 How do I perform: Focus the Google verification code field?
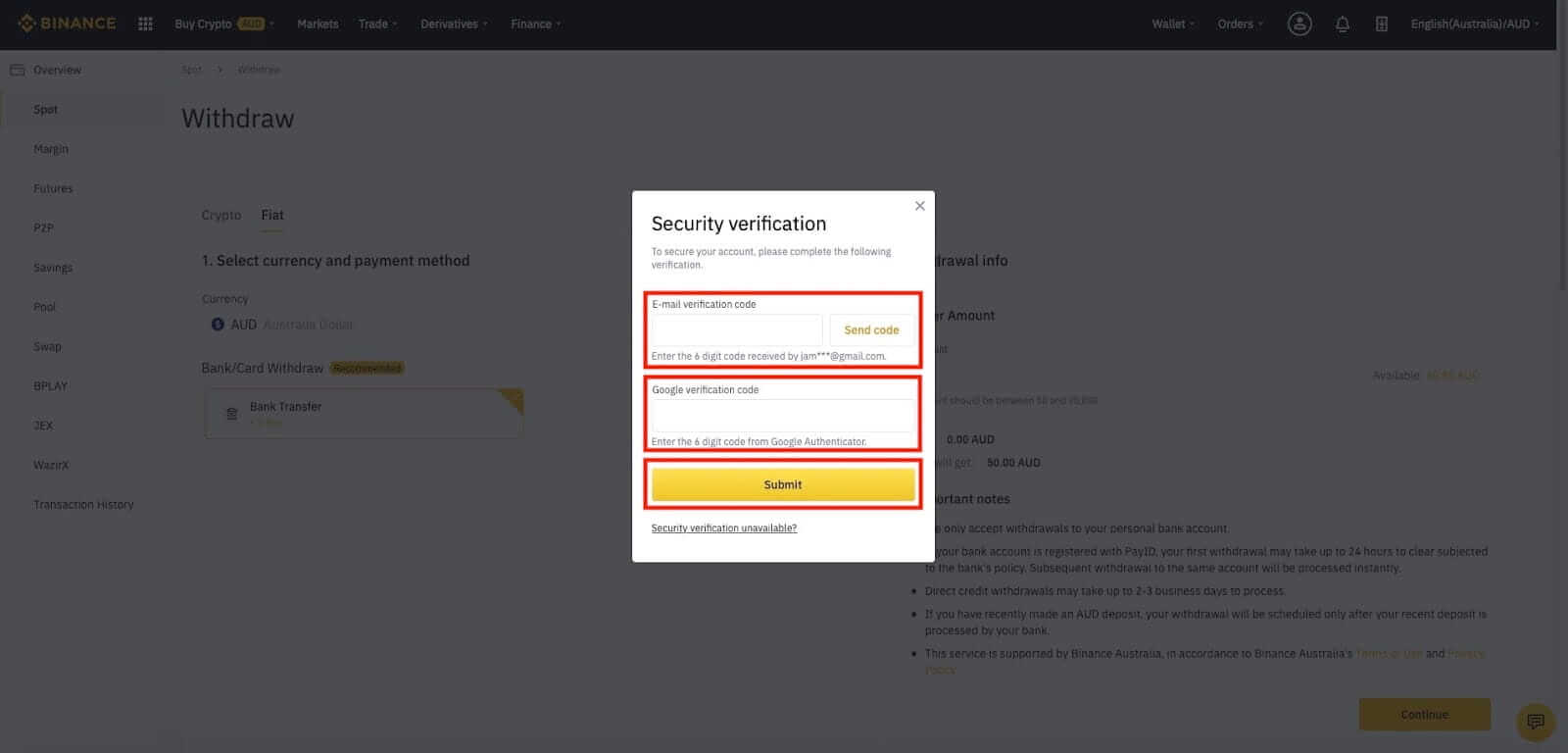point(782,416)
